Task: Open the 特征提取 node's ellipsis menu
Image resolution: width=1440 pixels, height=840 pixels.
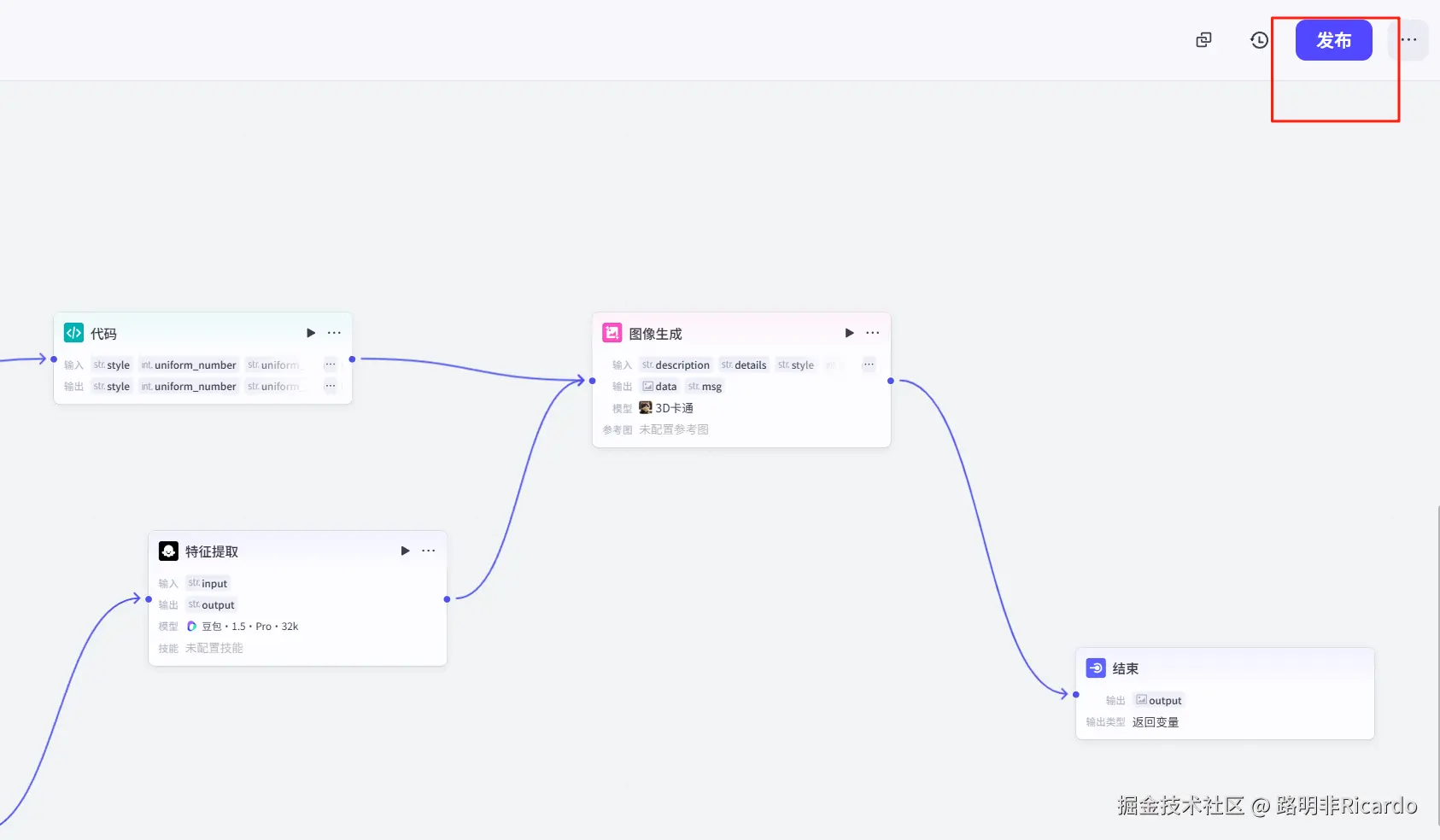Action: 428,551
